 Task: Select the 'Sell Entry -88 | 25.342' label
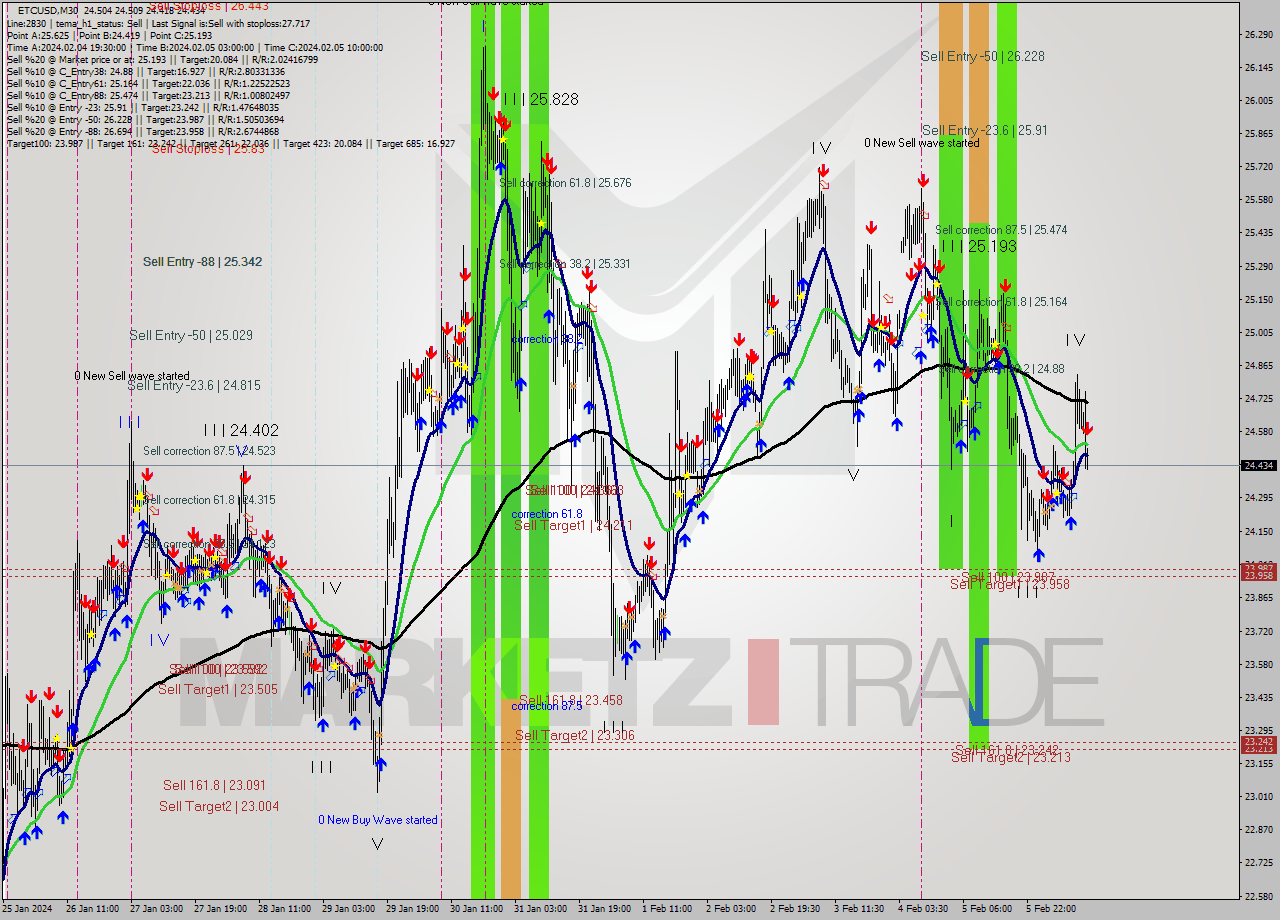(202, 262)
